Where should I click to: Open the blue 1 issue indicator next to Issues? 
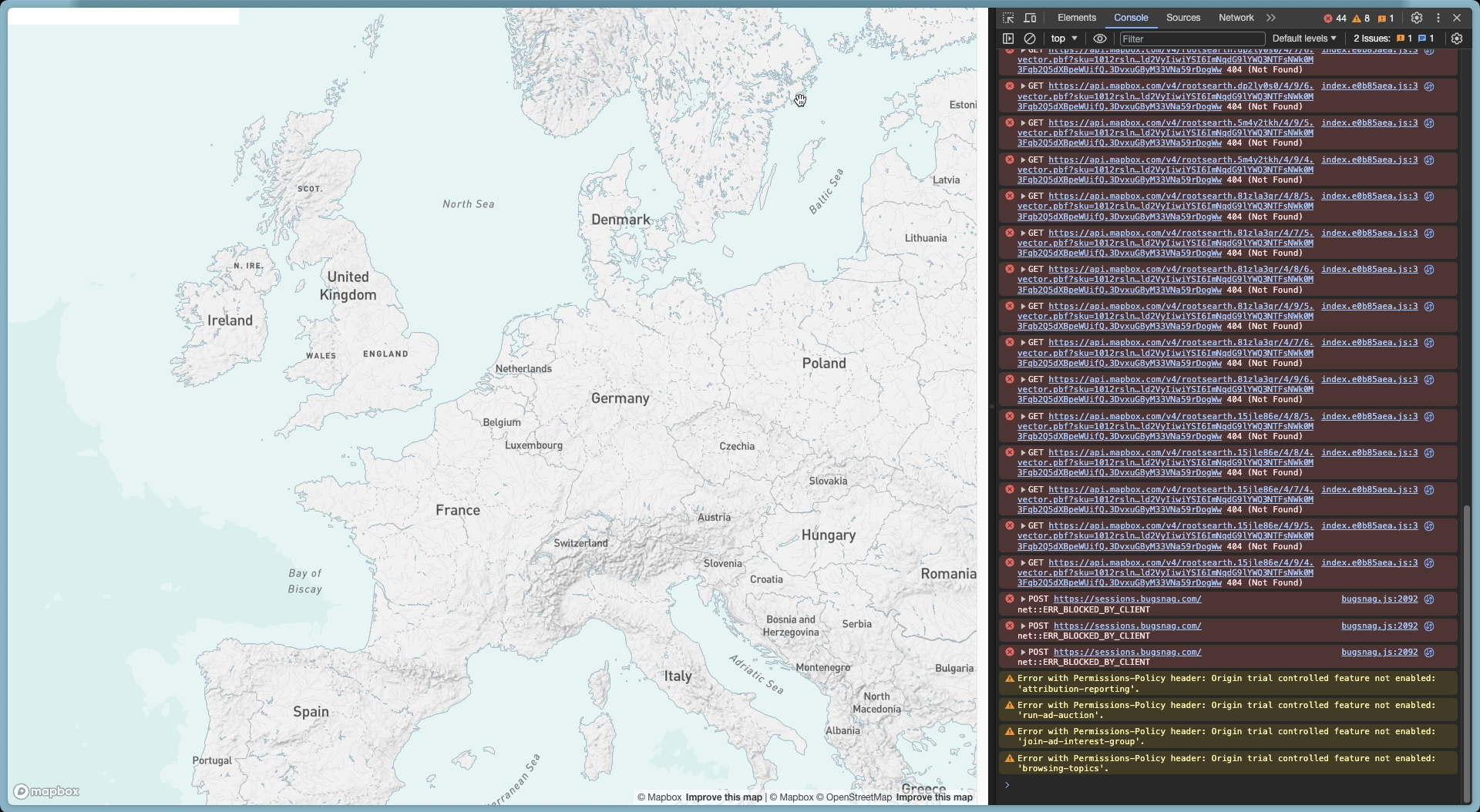click(1426, 39)
